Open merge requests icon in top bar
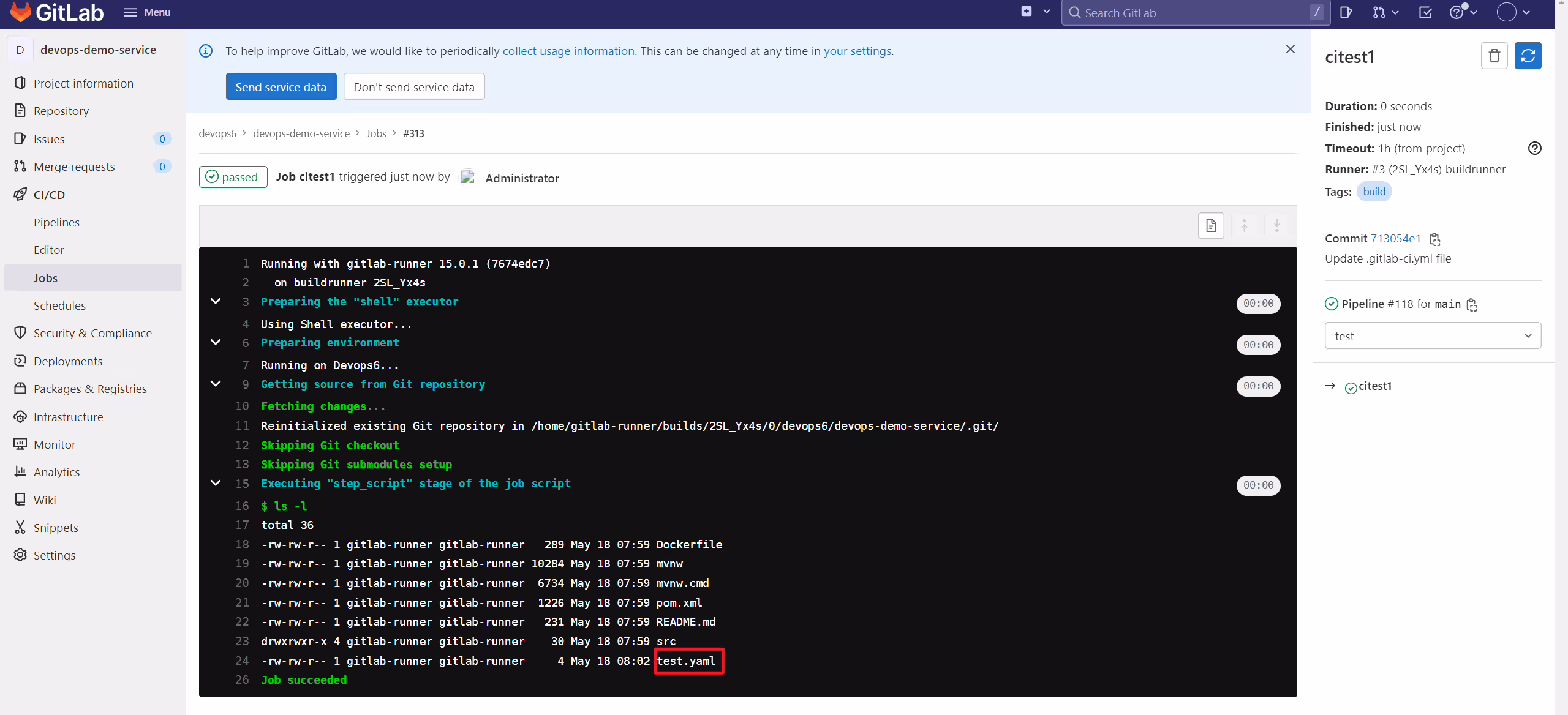Image resolution: width=1568 pixels, height=715 pixels. [1385, 12]
